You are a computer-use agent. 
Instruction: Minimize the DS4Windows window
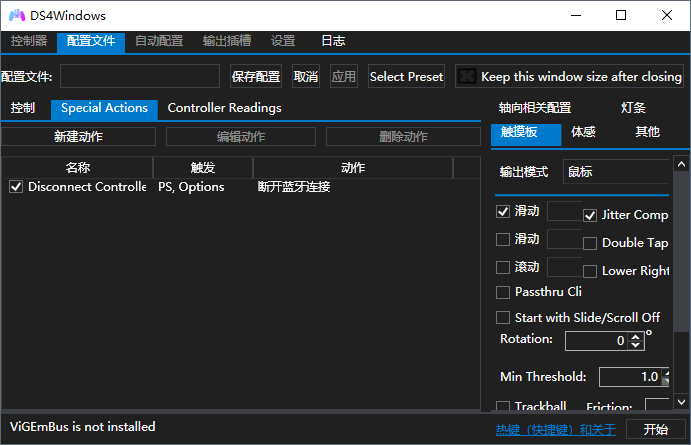[576, 15]
